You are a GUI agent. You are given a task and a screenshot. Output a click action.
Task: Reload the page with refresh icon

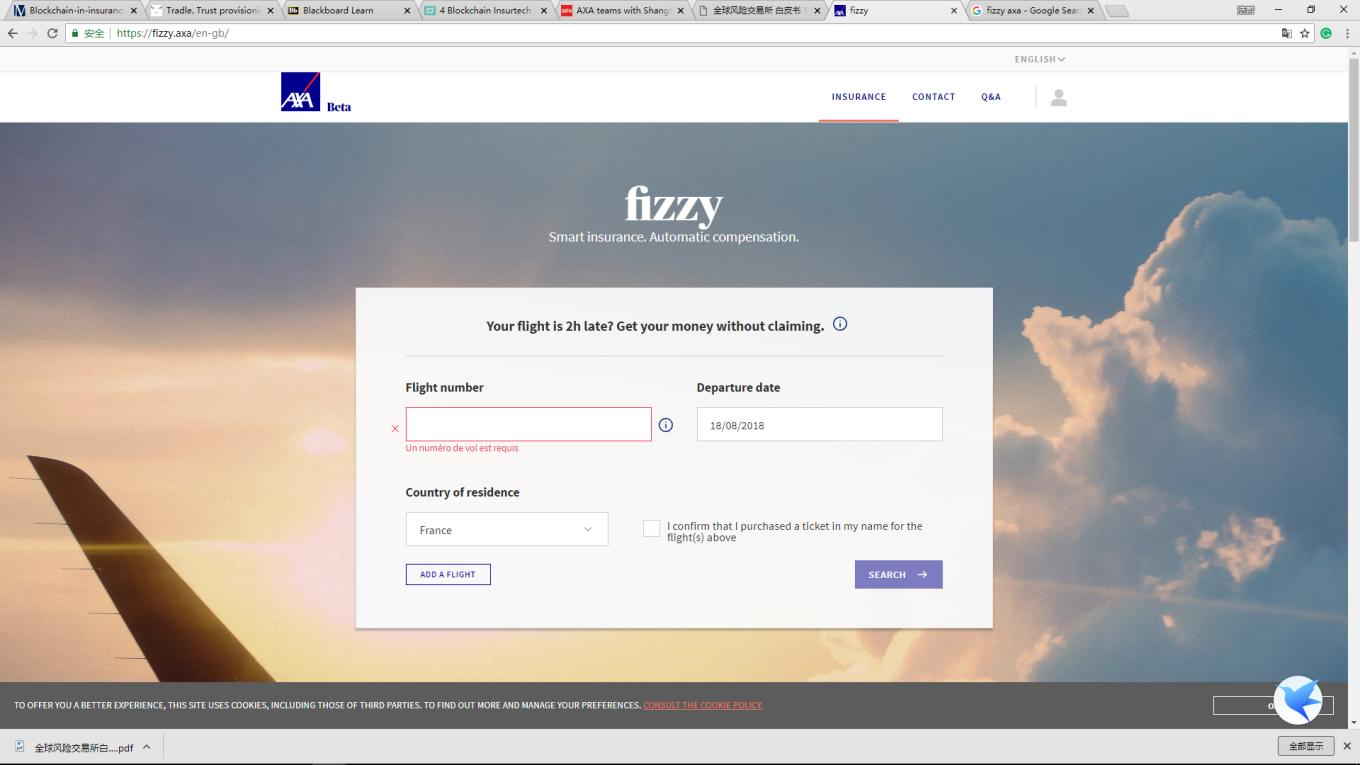[x=52, y=33]
